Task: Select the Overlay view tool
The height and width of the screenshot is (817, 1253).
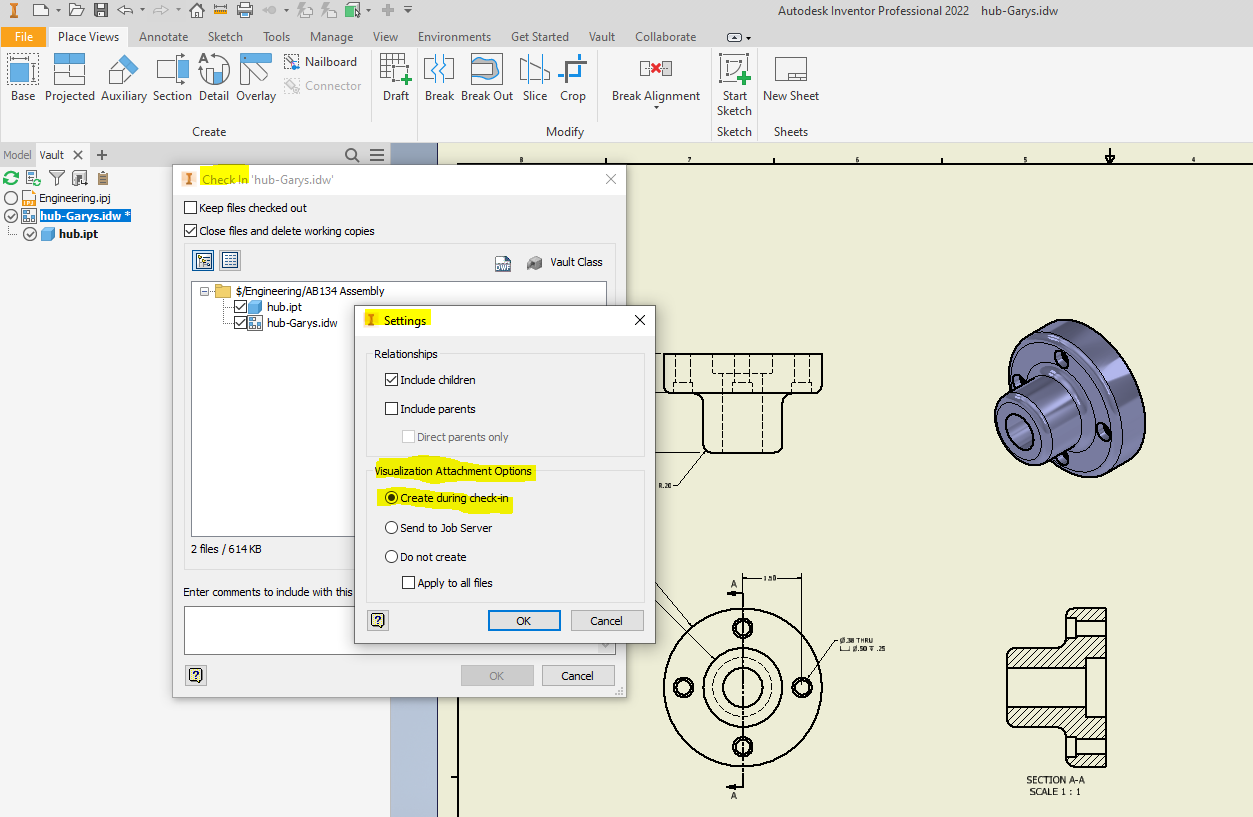Action: (x=256, y=78)
